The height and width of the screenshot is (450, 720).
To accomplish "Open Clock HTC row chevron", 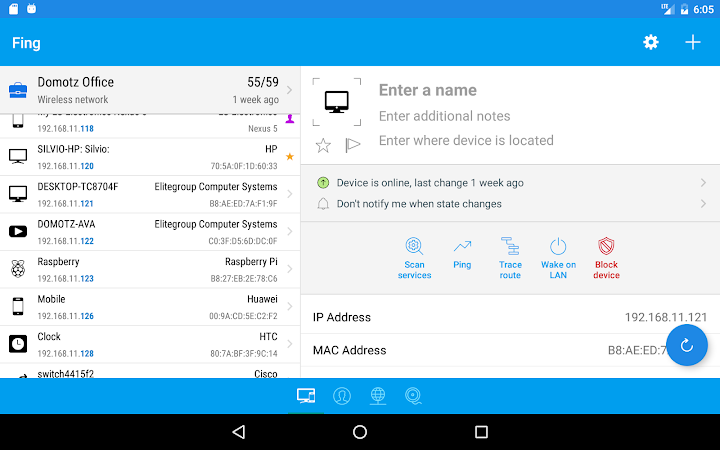I will (289, 344).
